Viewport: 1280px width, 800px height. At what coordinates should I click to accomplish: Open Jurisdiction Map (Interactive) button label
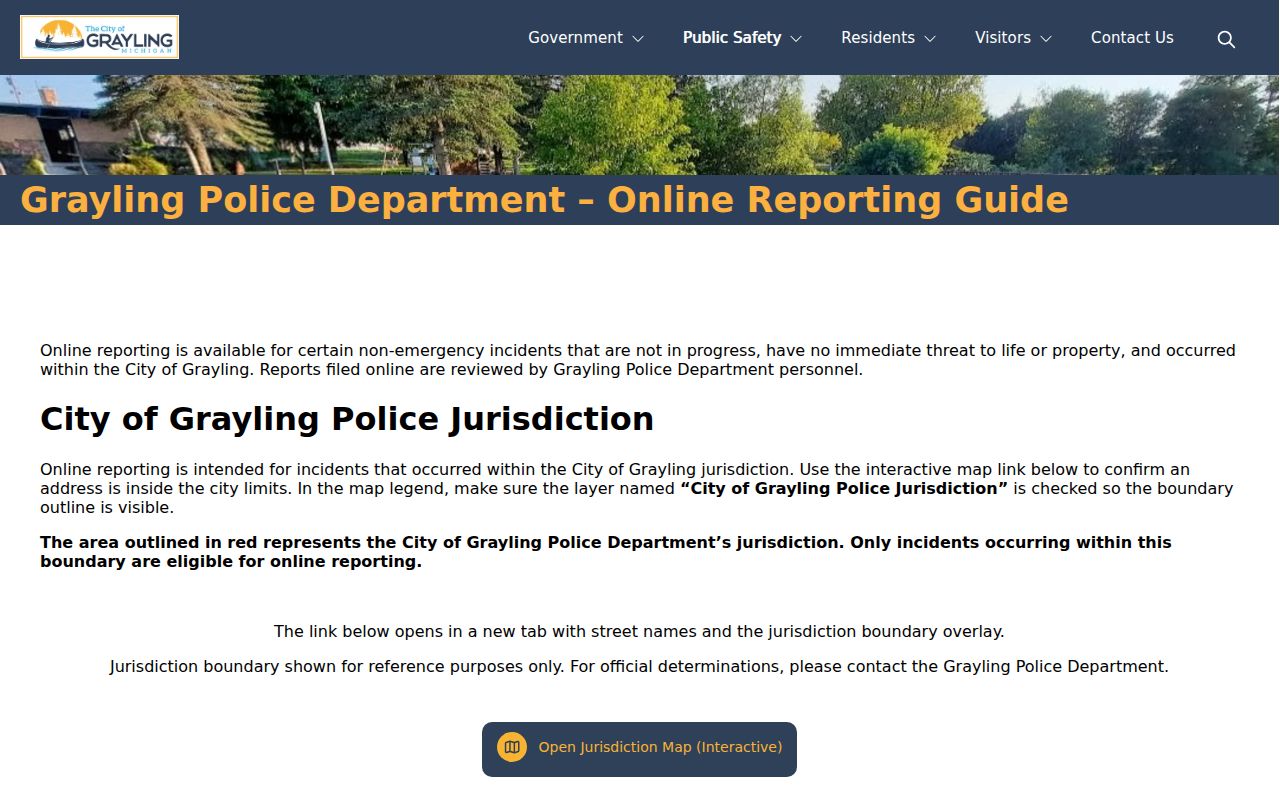[x=660, y=747]
